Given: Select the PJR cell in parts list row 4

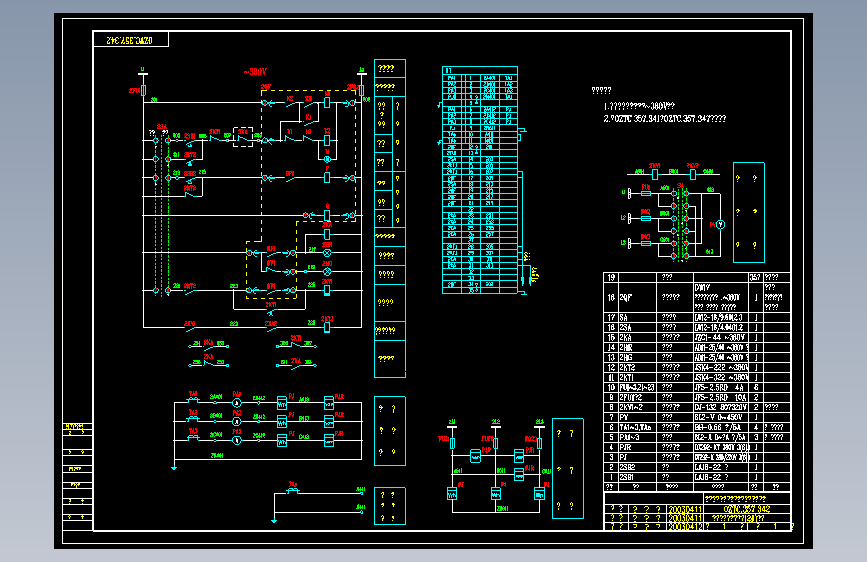Looking at the screenshot, I should 637,447.
